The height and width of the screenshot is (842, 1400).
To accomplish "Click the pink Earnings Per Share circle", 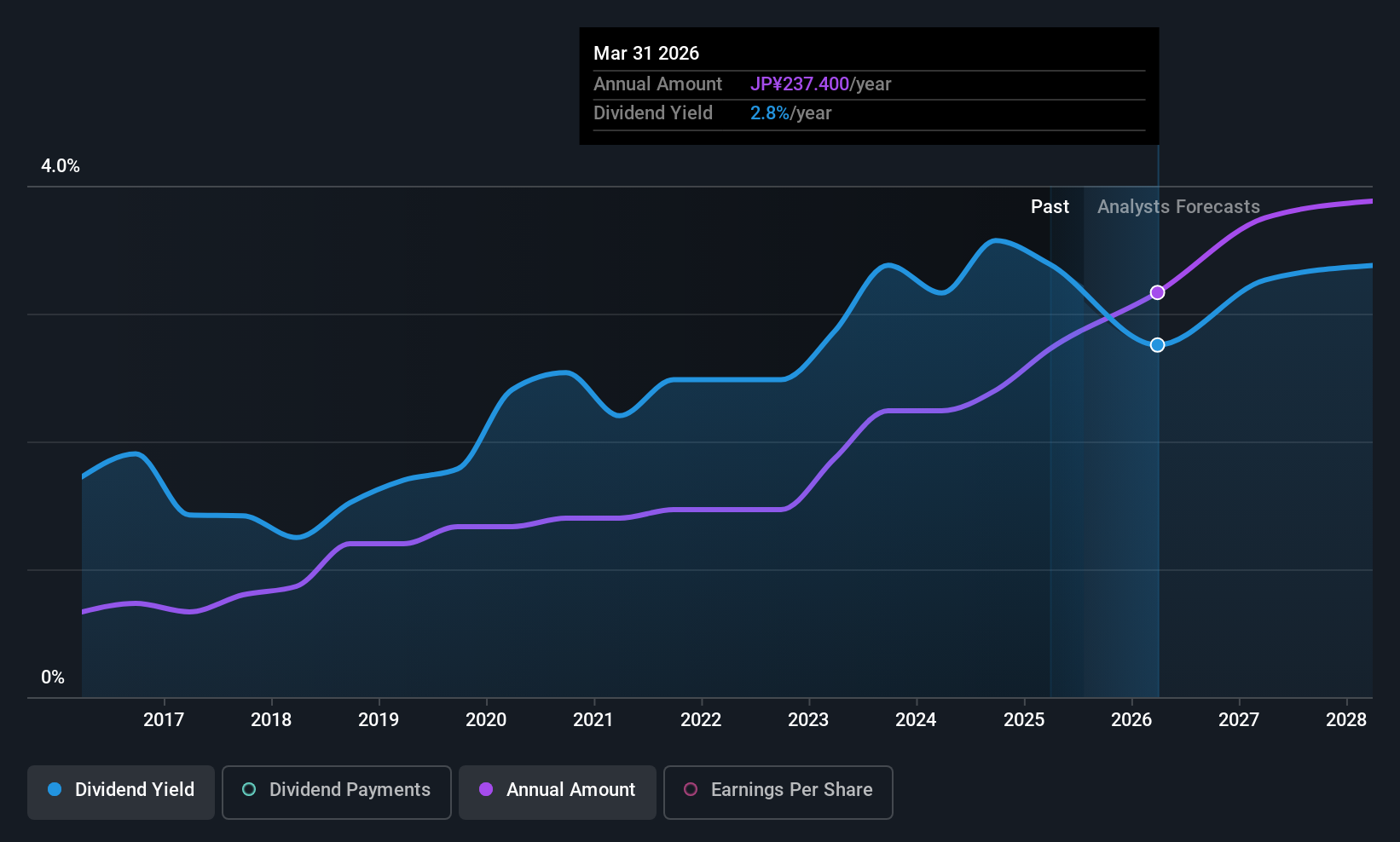I will click(x=691, y=790).
